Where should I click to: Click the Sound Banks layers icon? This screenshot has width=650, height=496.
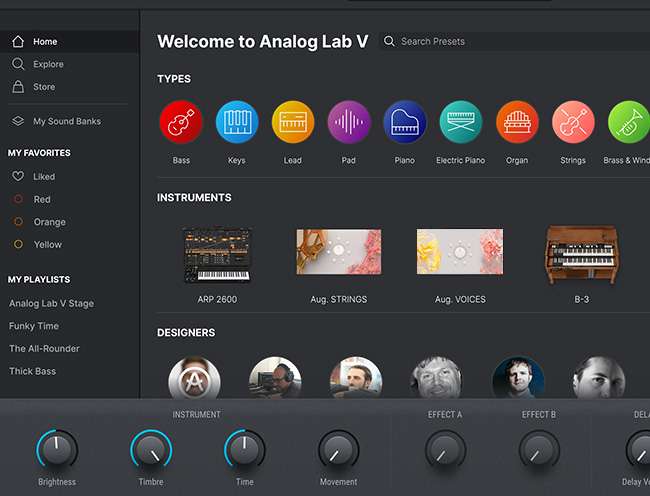[x=18, y=121]
